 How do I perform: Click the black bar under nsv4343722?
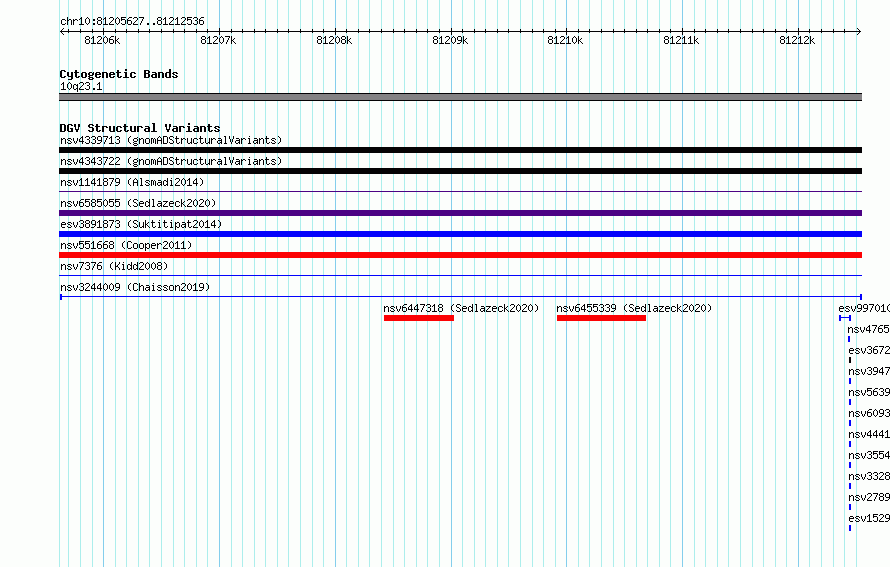point(460,171)
